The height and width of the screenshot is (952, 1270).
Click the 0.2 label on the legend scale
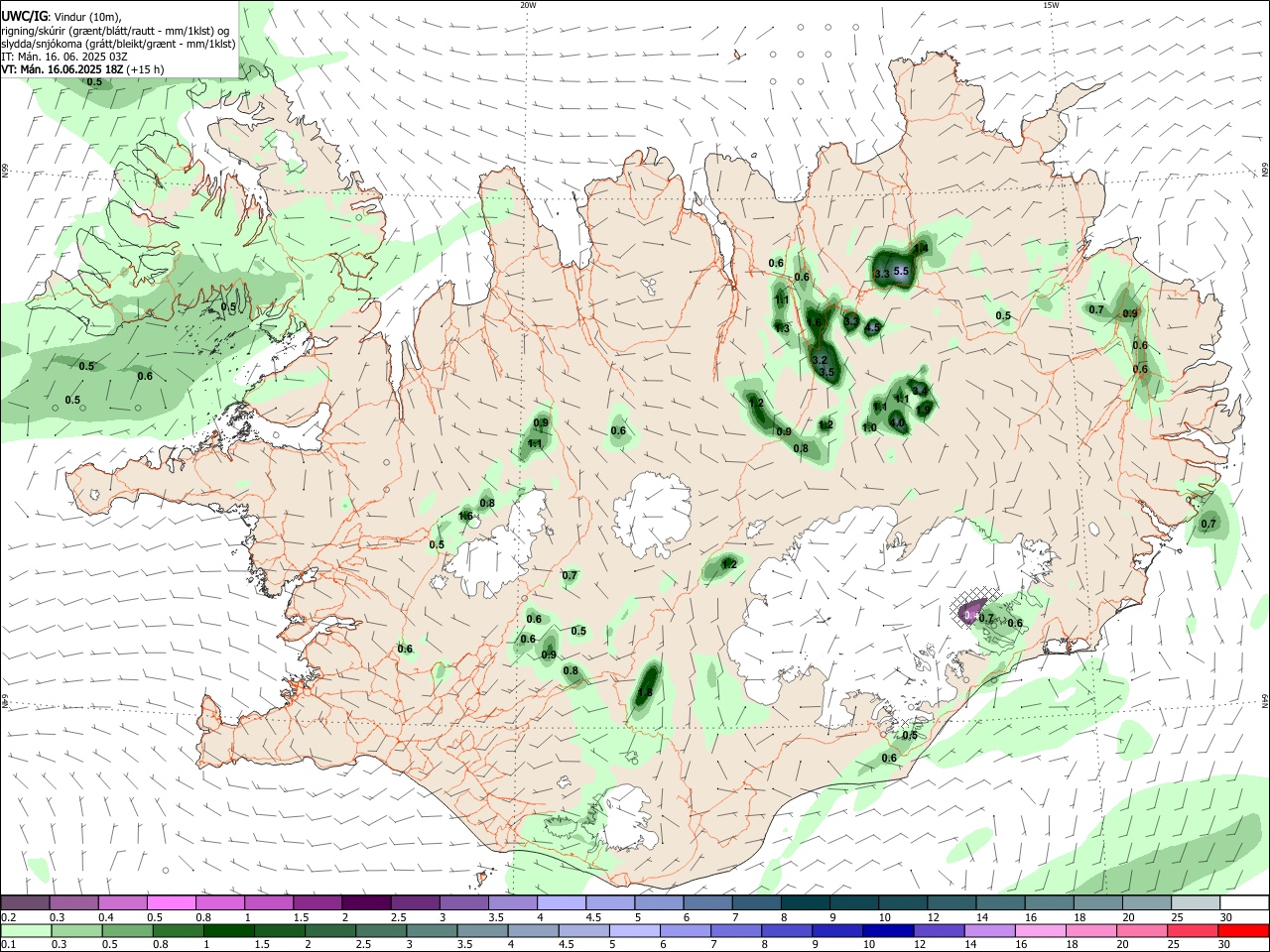pyautogui.click(x=8, y=917)
